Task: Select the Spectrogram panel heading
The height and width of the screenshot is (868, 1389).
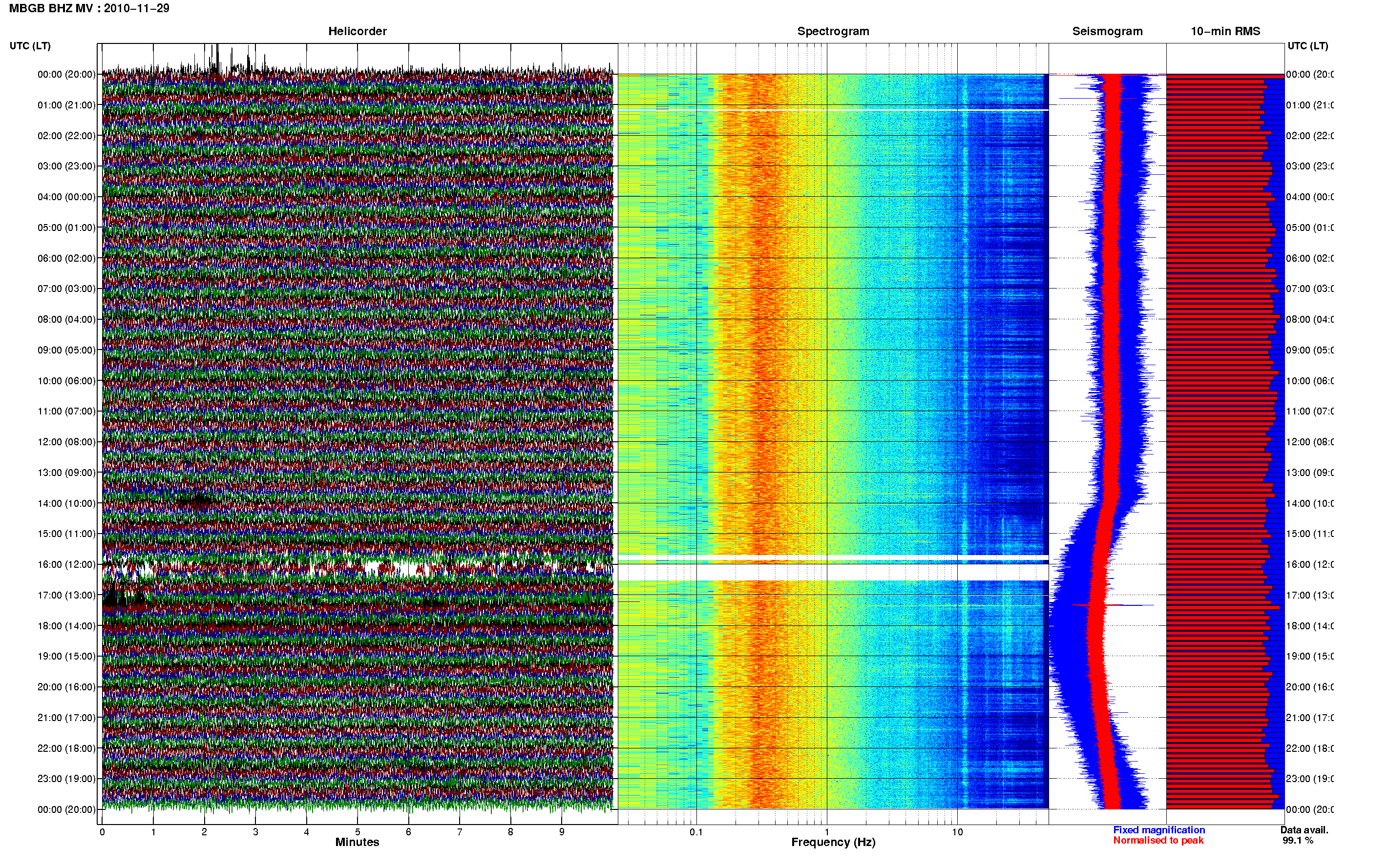Action: click(833, 31)
